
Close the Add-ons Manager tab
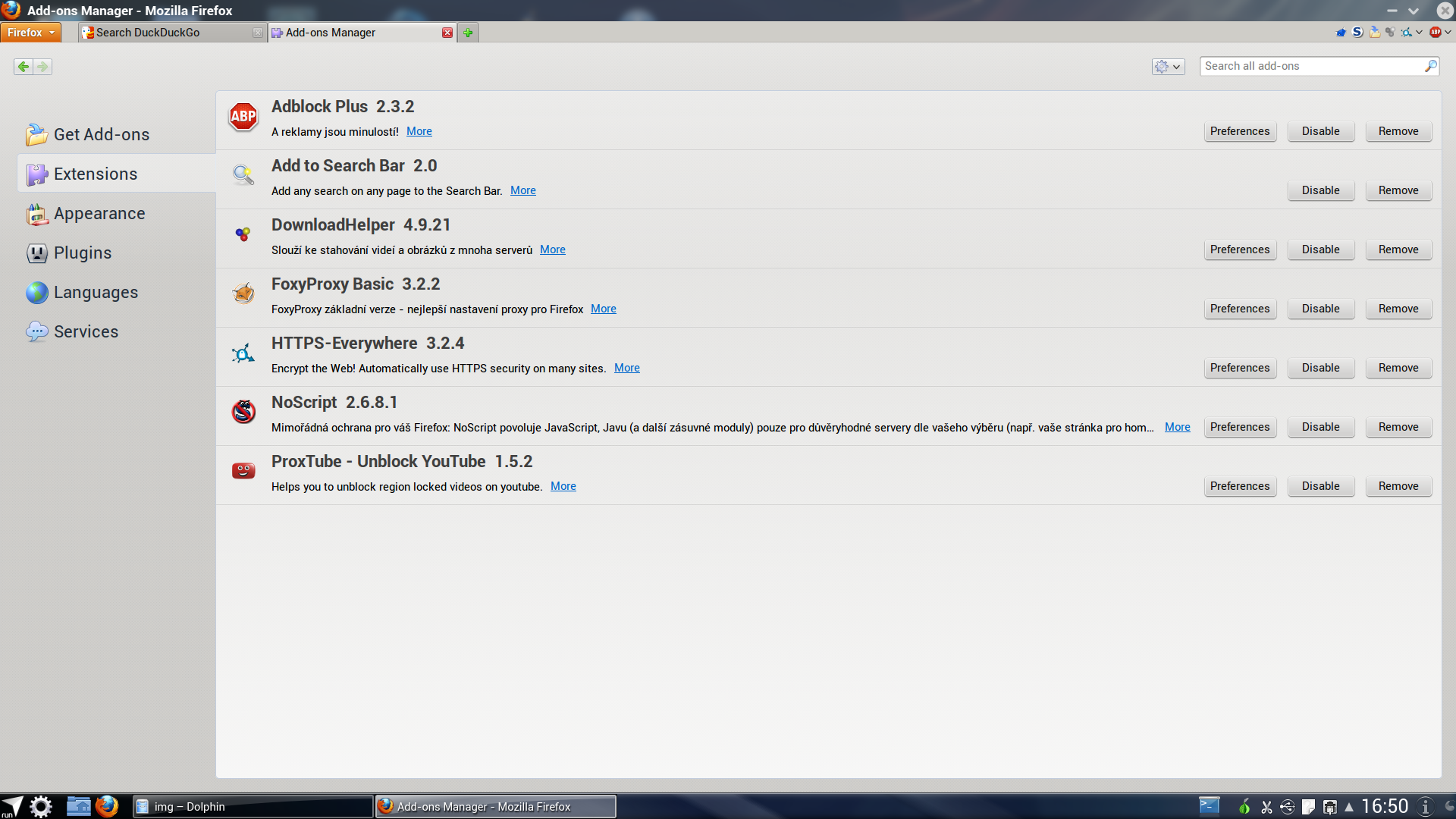(447, 33)
